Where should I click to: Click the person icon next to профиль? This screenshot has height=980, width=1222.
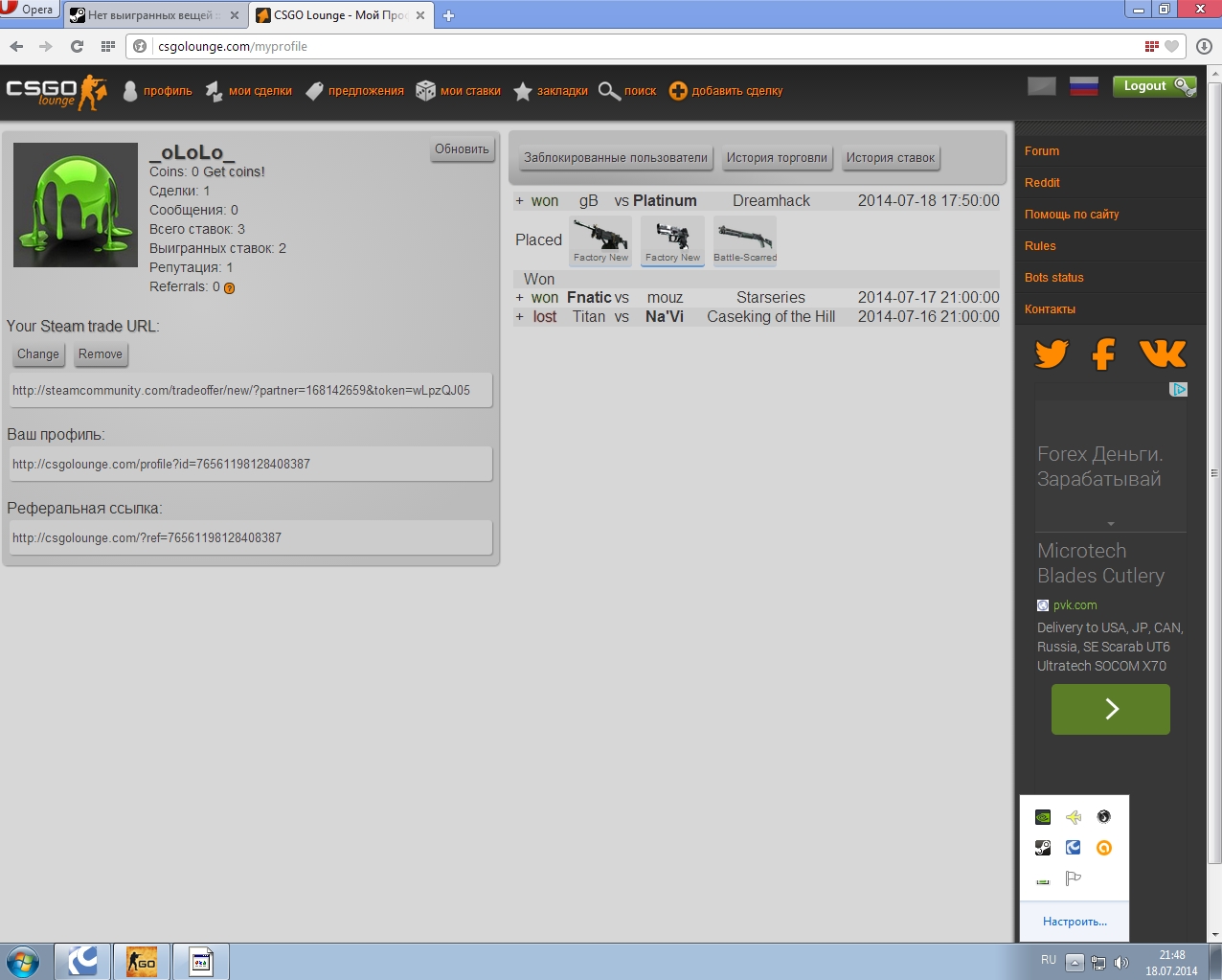tap(130, 91)
